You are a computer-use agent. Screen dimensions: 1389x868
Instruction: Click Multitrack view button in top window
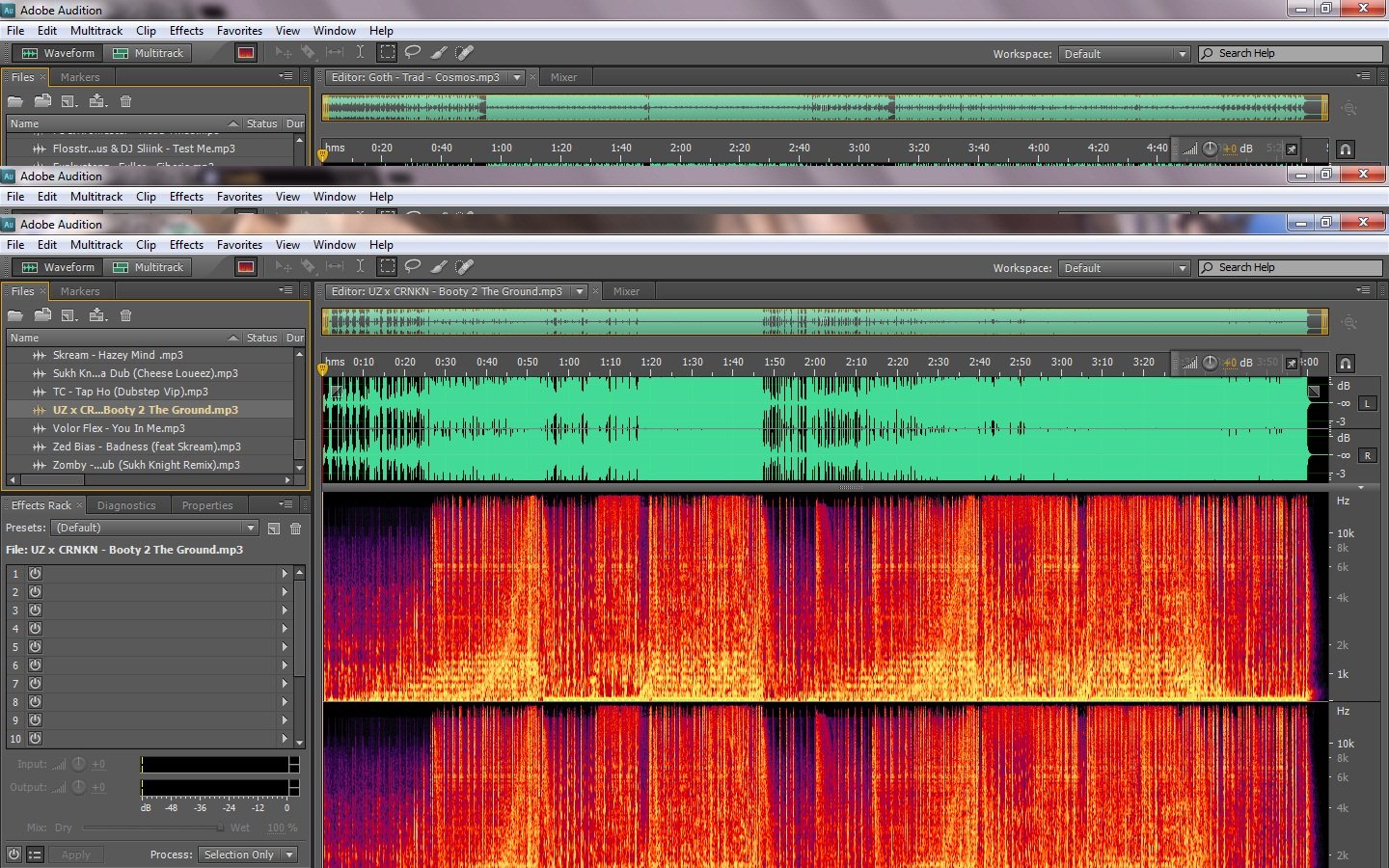tap(149, 53)
